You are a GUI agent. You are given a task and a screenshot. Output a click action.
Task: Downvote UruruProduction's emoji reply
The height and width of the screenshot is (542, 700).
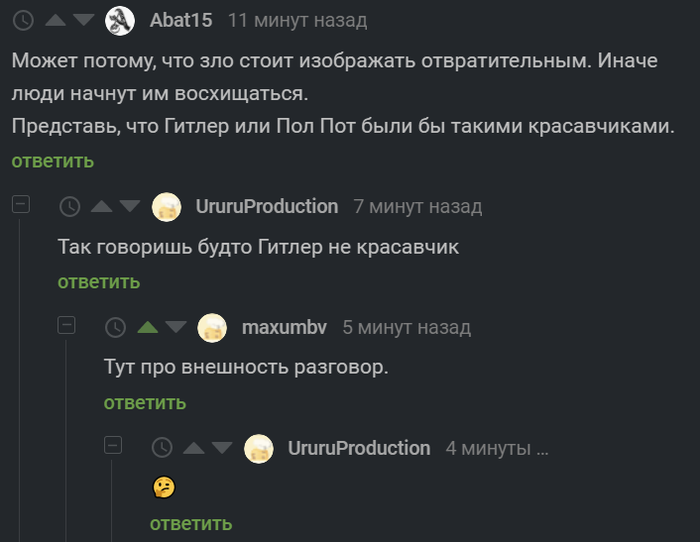[222, 448]
